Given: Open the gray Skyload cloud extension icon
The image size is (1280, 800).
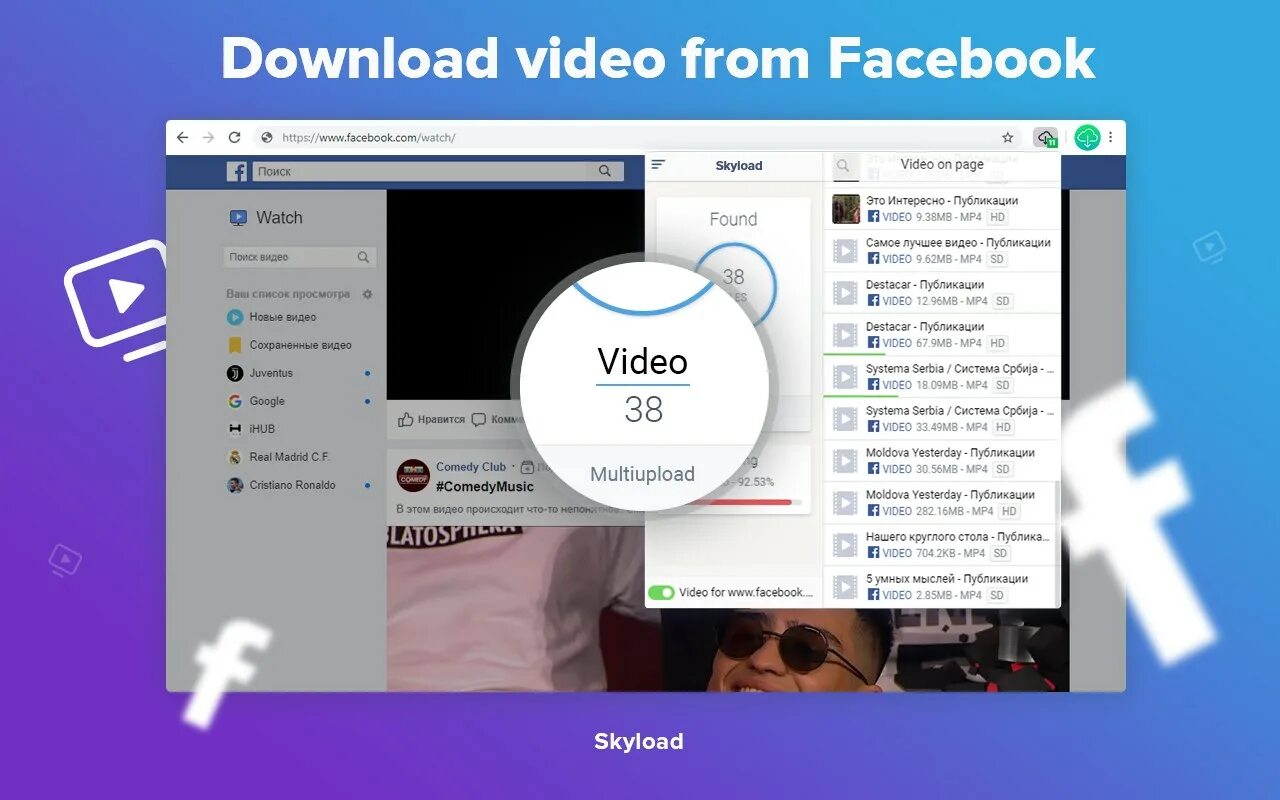Looking at the screenshot, I should tap(1046, 138).
